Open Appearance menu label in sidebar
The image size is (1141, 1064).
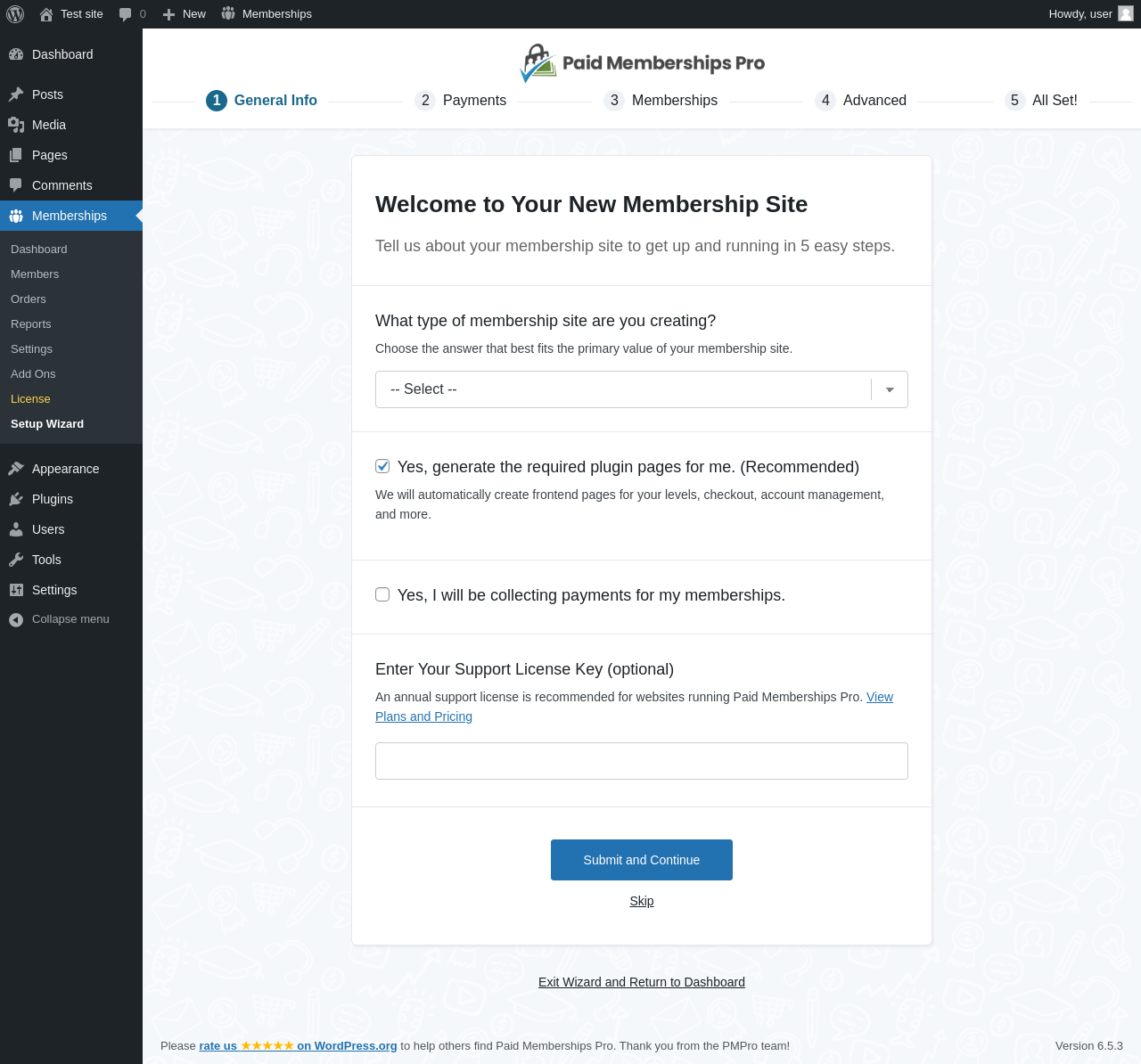point(66,469)
